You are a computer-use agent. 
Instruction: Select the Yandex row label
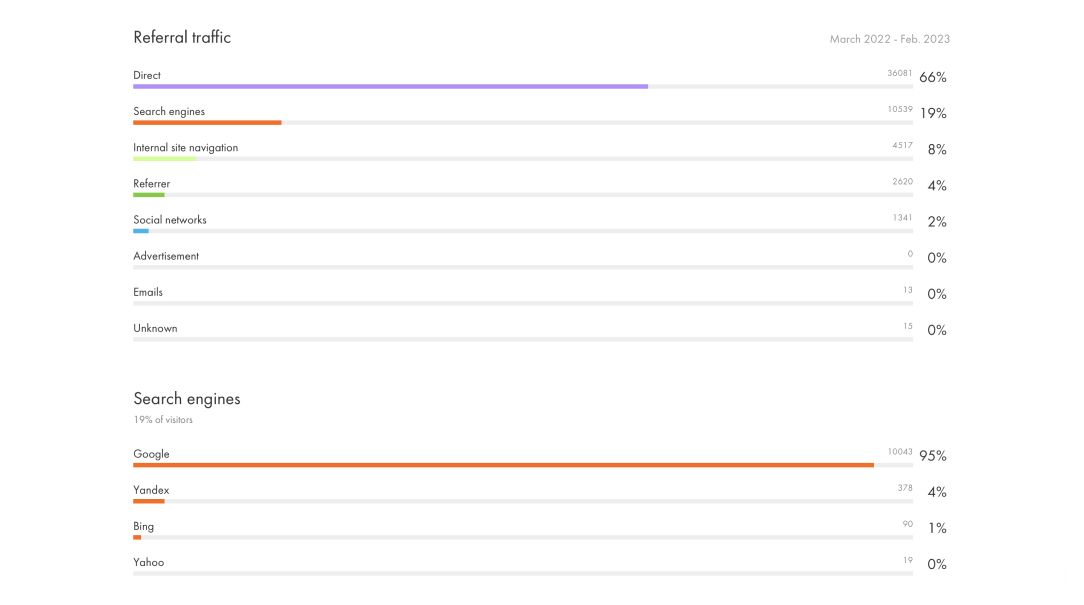151,490
